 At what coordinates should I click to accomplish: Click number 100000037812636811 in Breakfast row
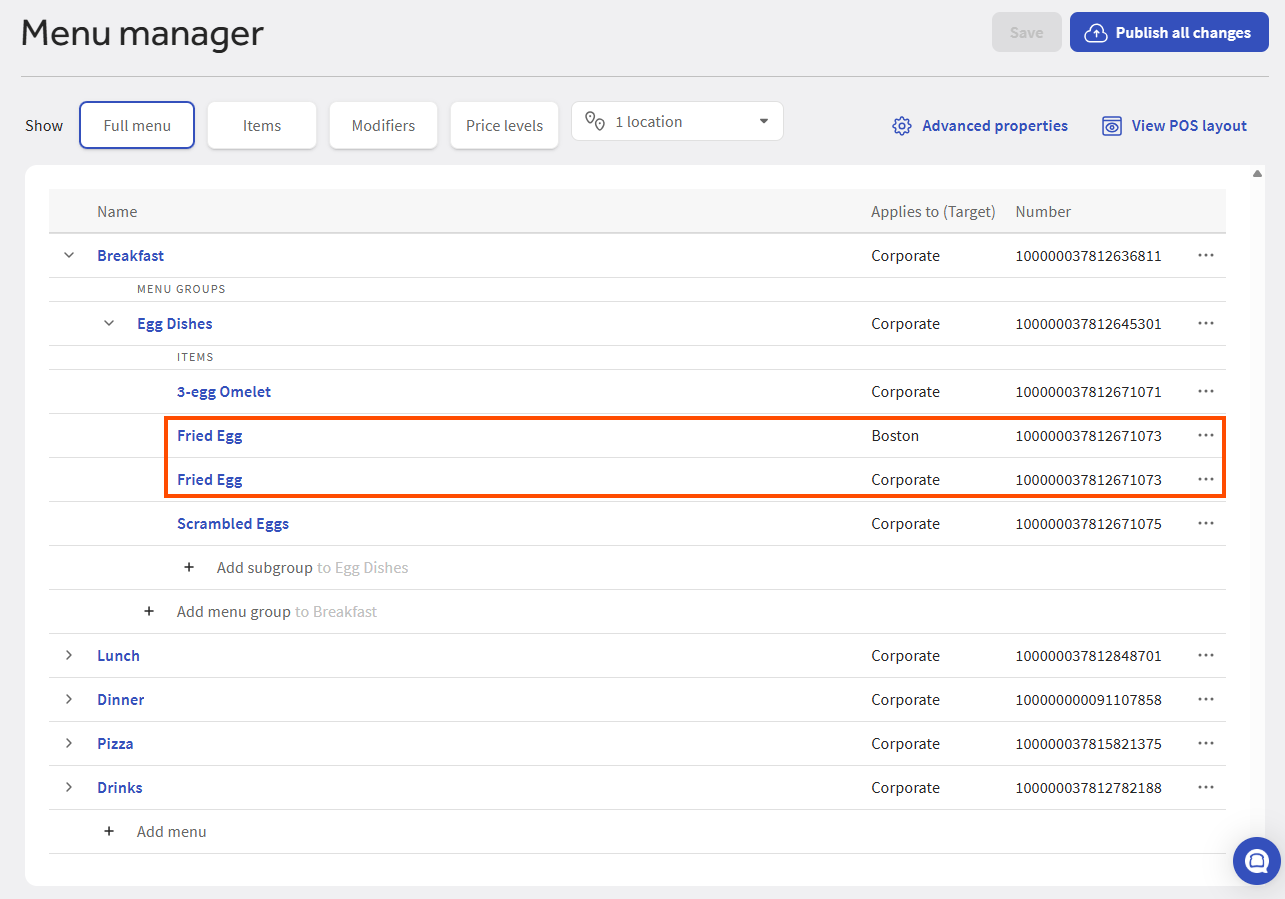pos(1088,256)
